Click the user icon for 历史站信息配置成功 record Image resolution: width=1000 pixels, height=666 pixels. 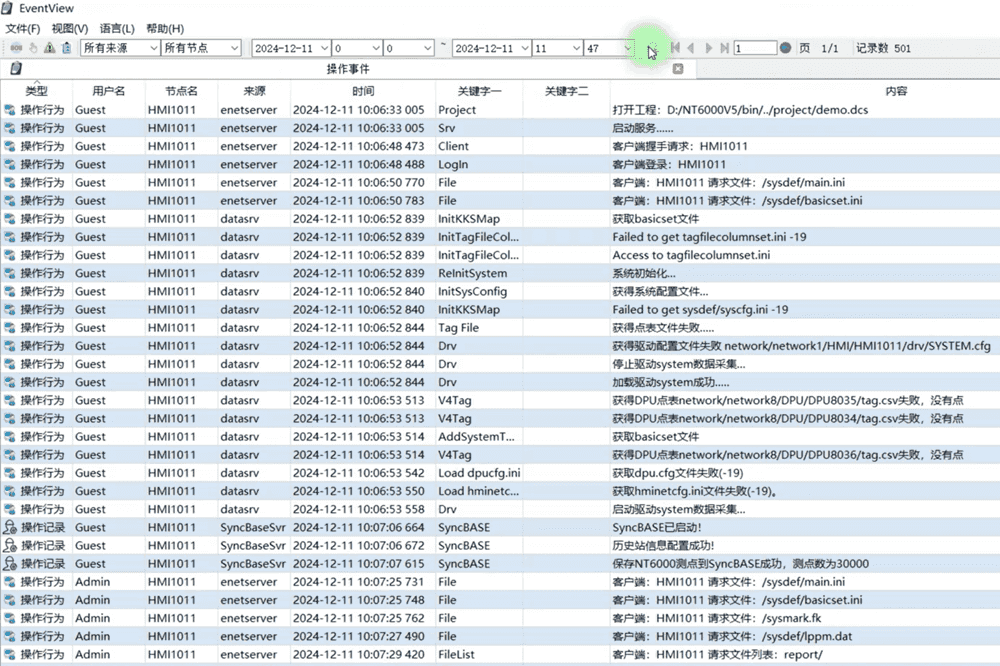tap(10, 545)
